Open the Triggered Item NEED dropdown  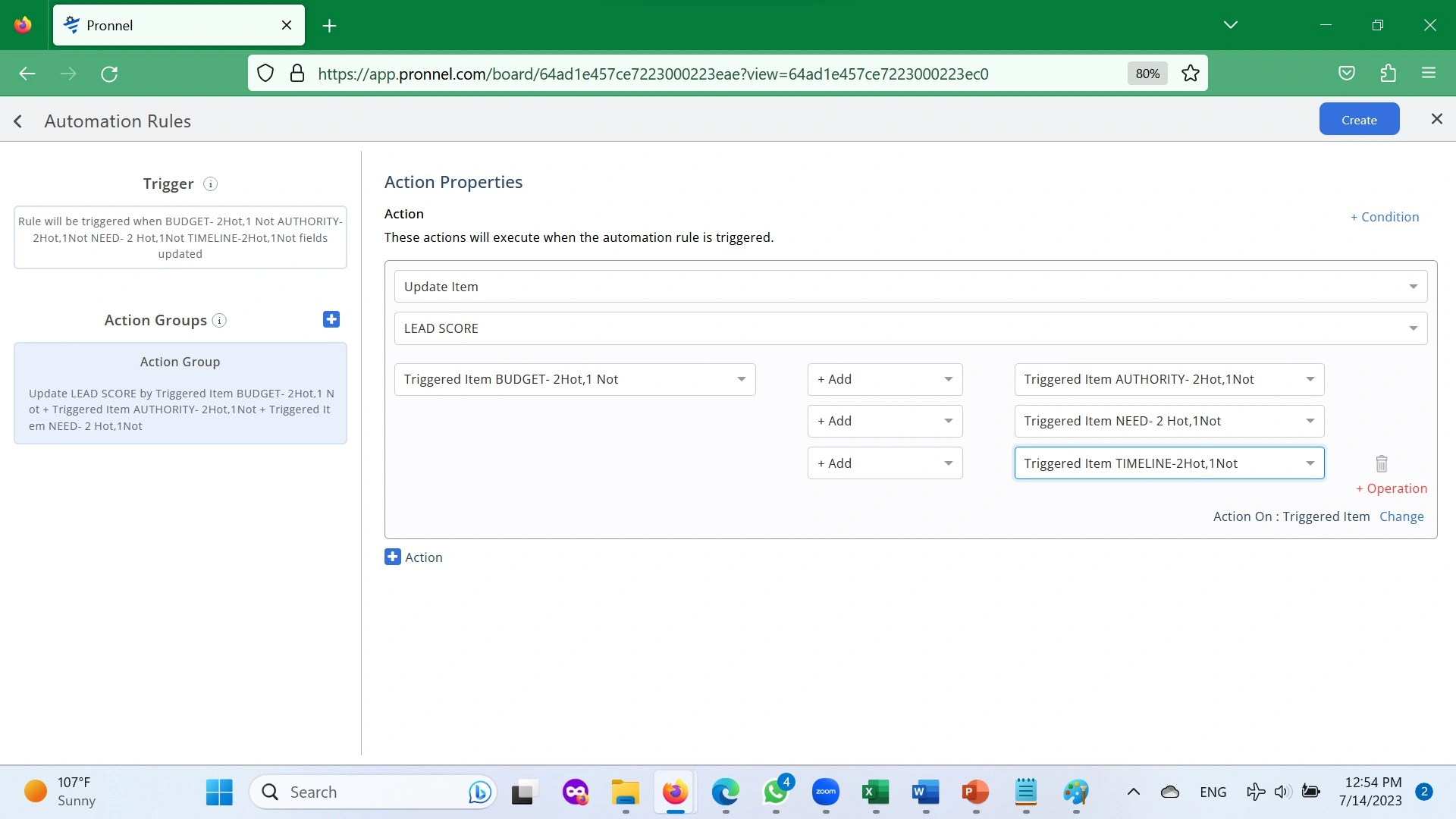click(1169, 421)
